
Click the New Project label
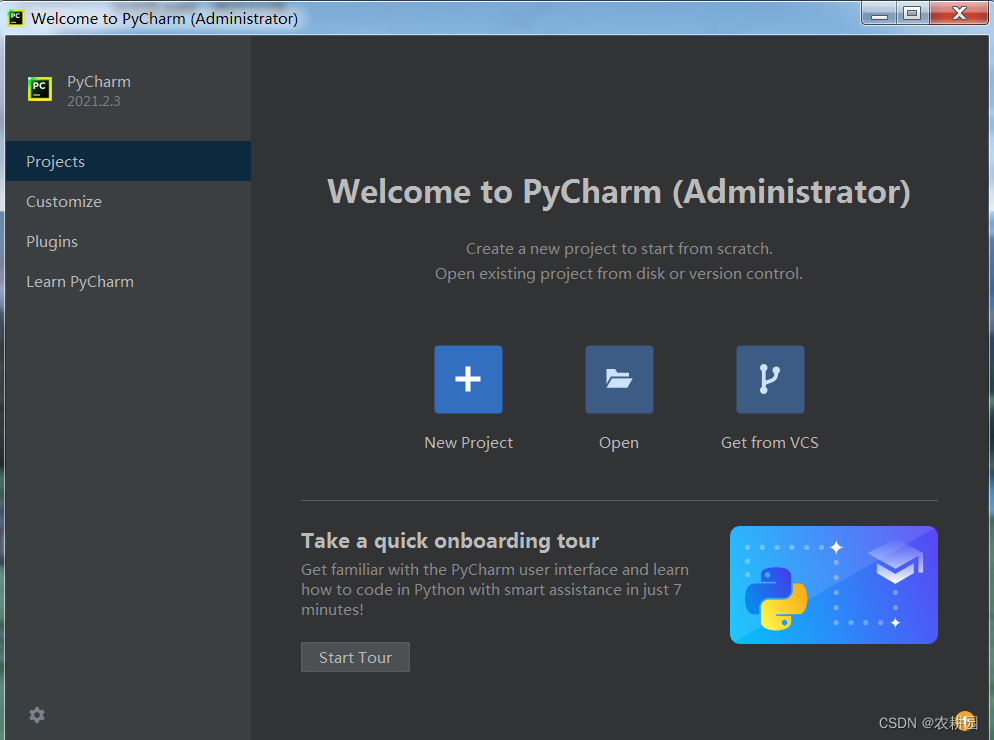pos(468,443)
